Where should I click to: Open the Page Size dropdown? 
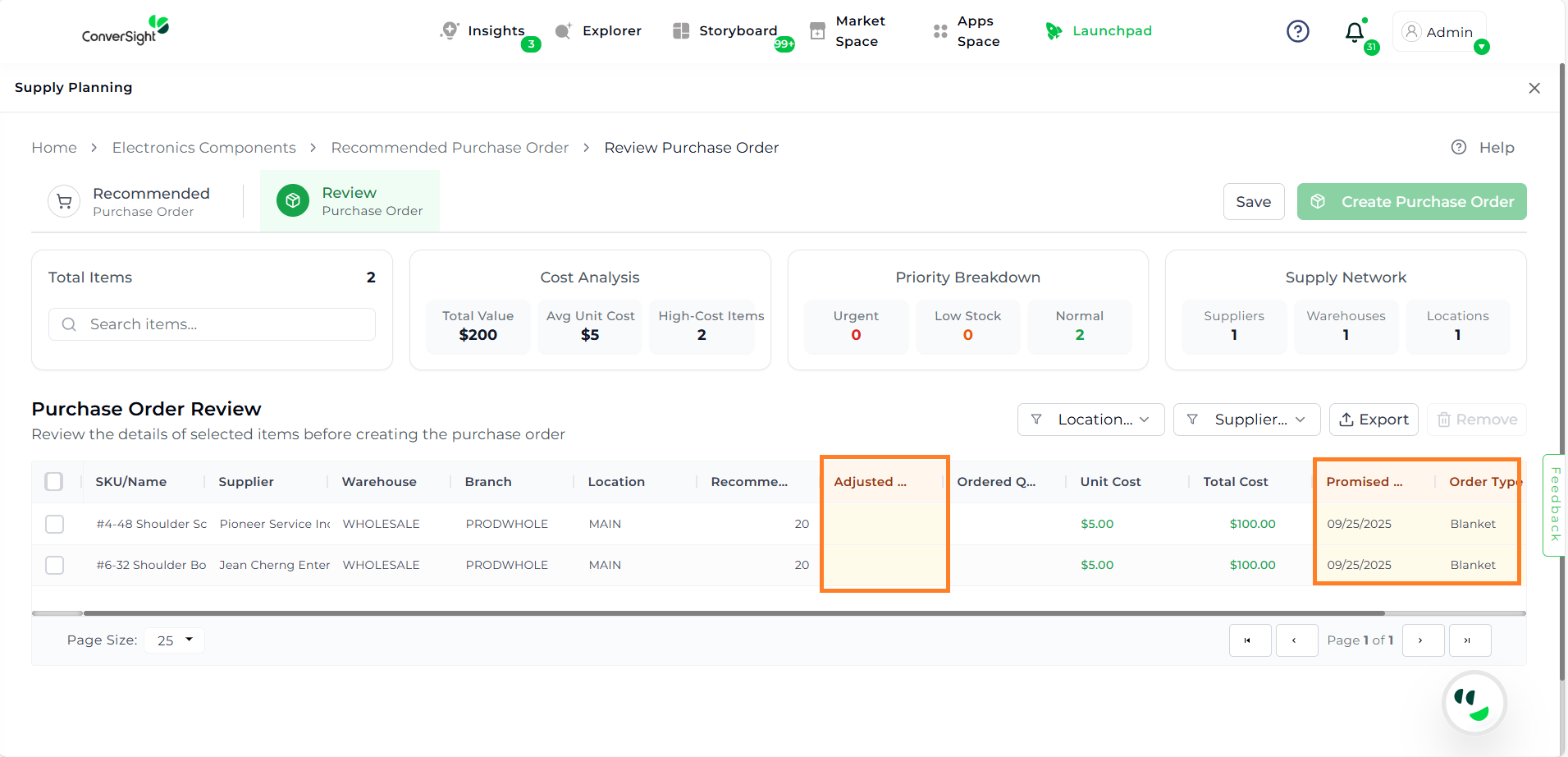[174, 640]
